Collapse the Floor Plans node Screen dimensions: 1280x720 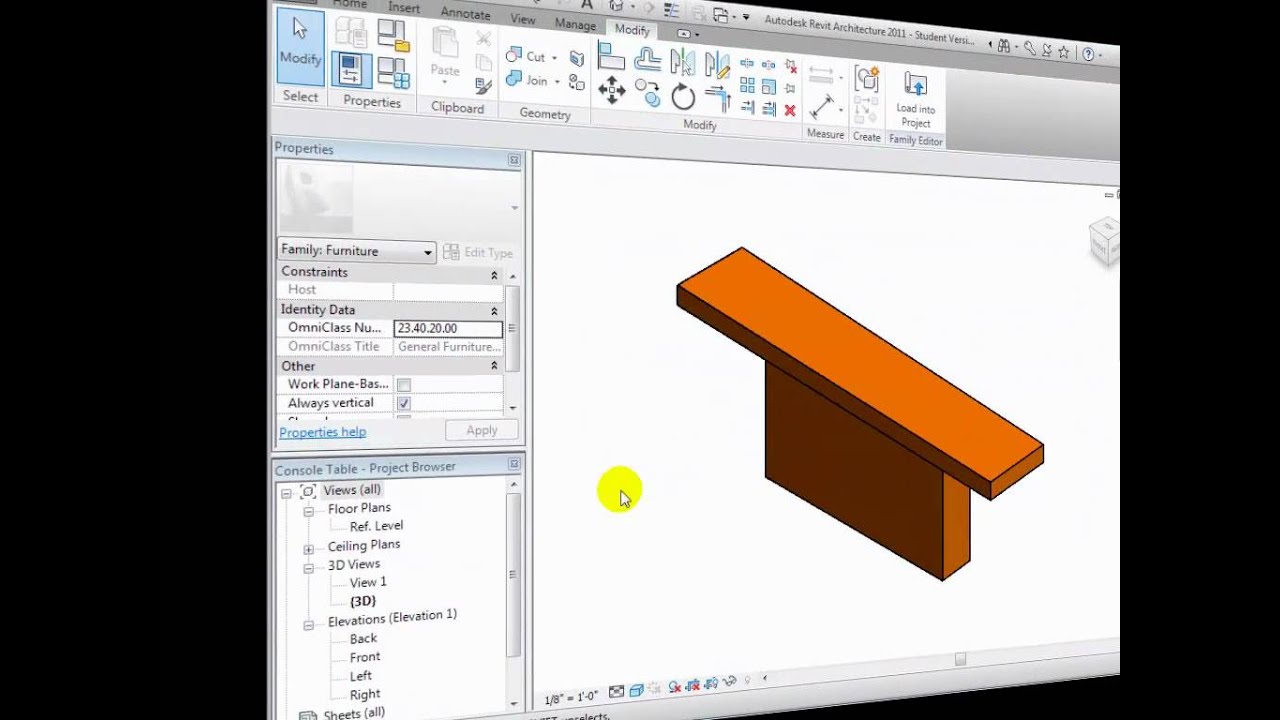[x=309, y=511]
